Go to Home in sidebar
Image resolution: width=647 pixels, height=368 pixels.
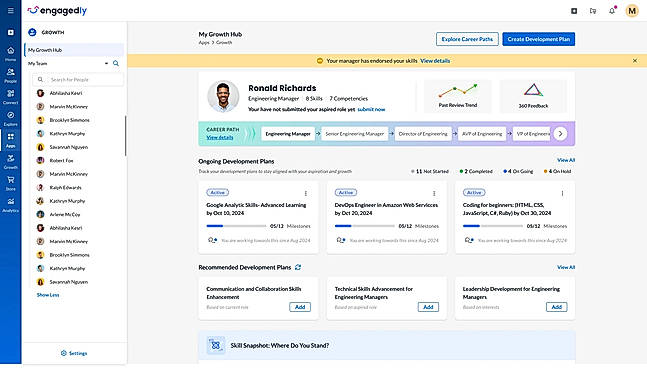click(x=10, y=54)
